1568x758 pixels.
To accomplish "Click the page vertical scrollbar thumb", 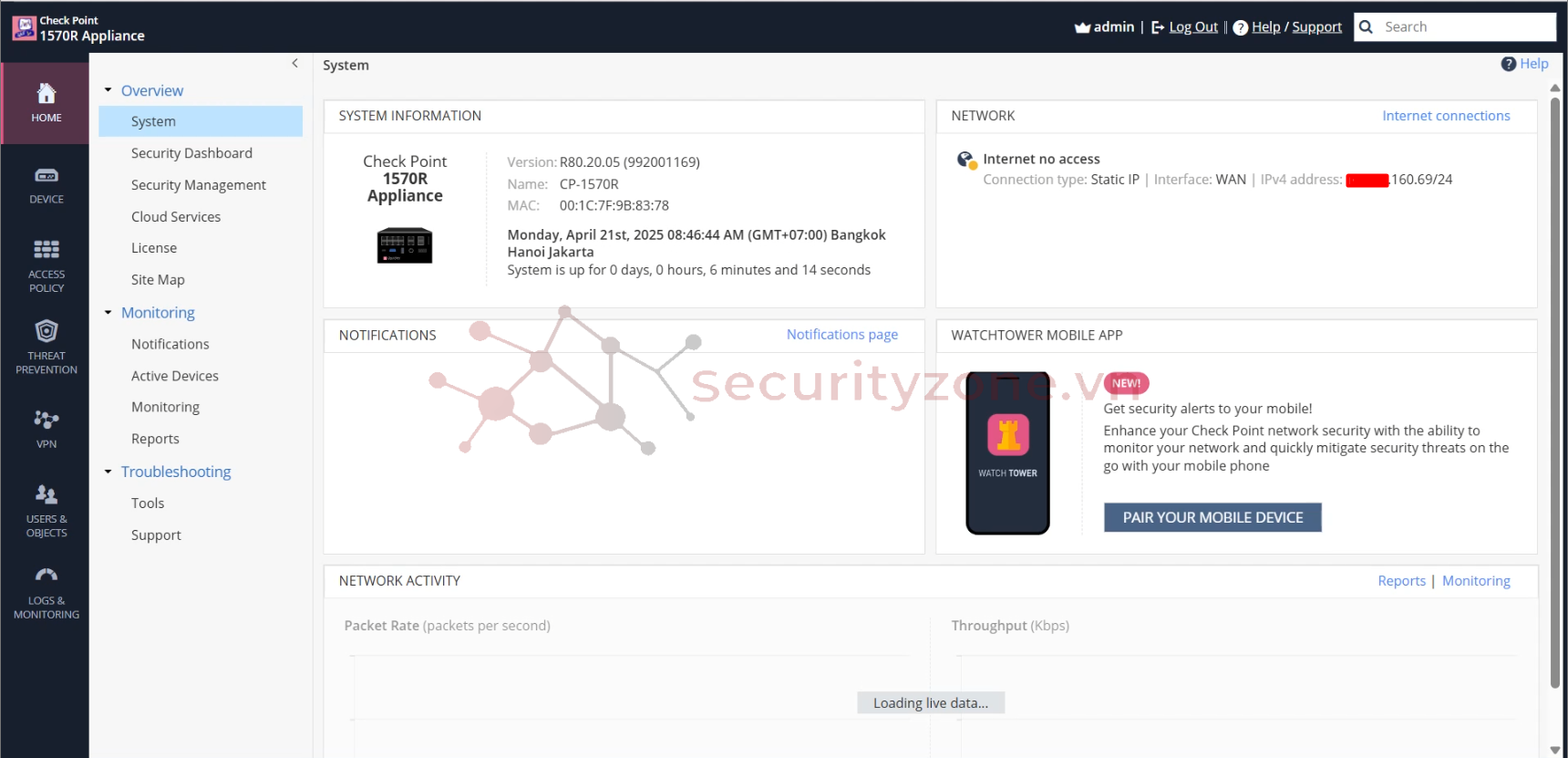I will click(x=1554, y=392).
